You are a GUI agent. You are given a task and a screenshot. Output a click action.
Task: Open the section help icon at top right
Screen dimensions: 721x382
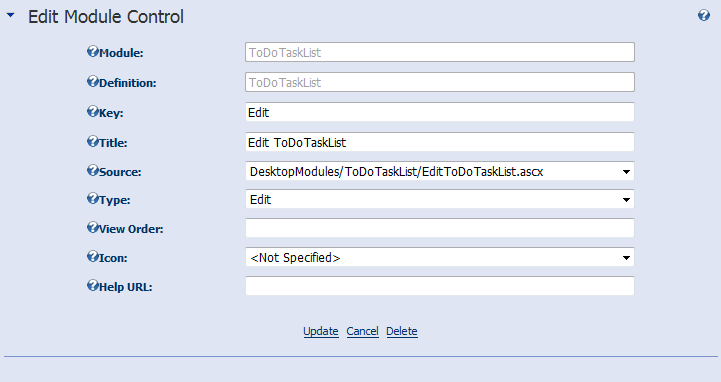point(704,15)
